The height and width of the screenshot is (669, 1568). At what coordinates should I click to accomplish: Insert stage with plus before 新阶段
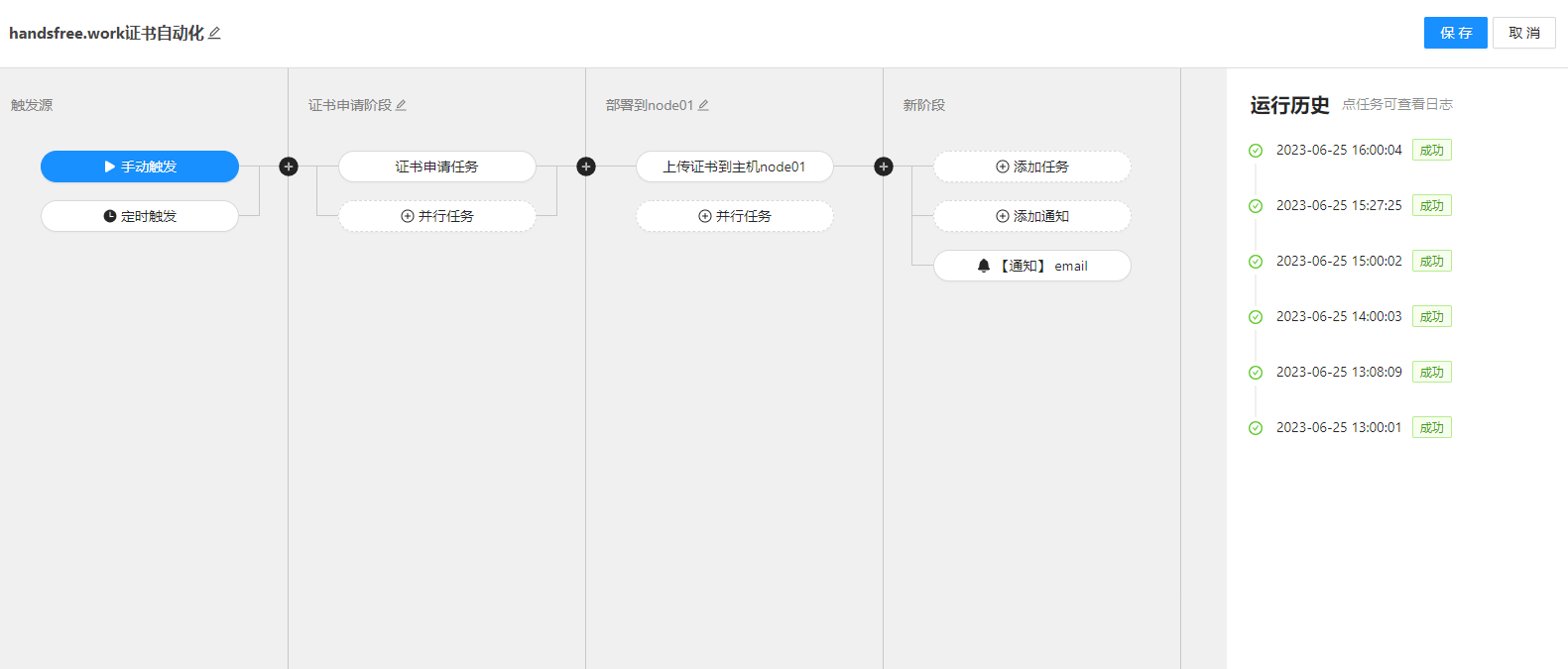point(884,167)
